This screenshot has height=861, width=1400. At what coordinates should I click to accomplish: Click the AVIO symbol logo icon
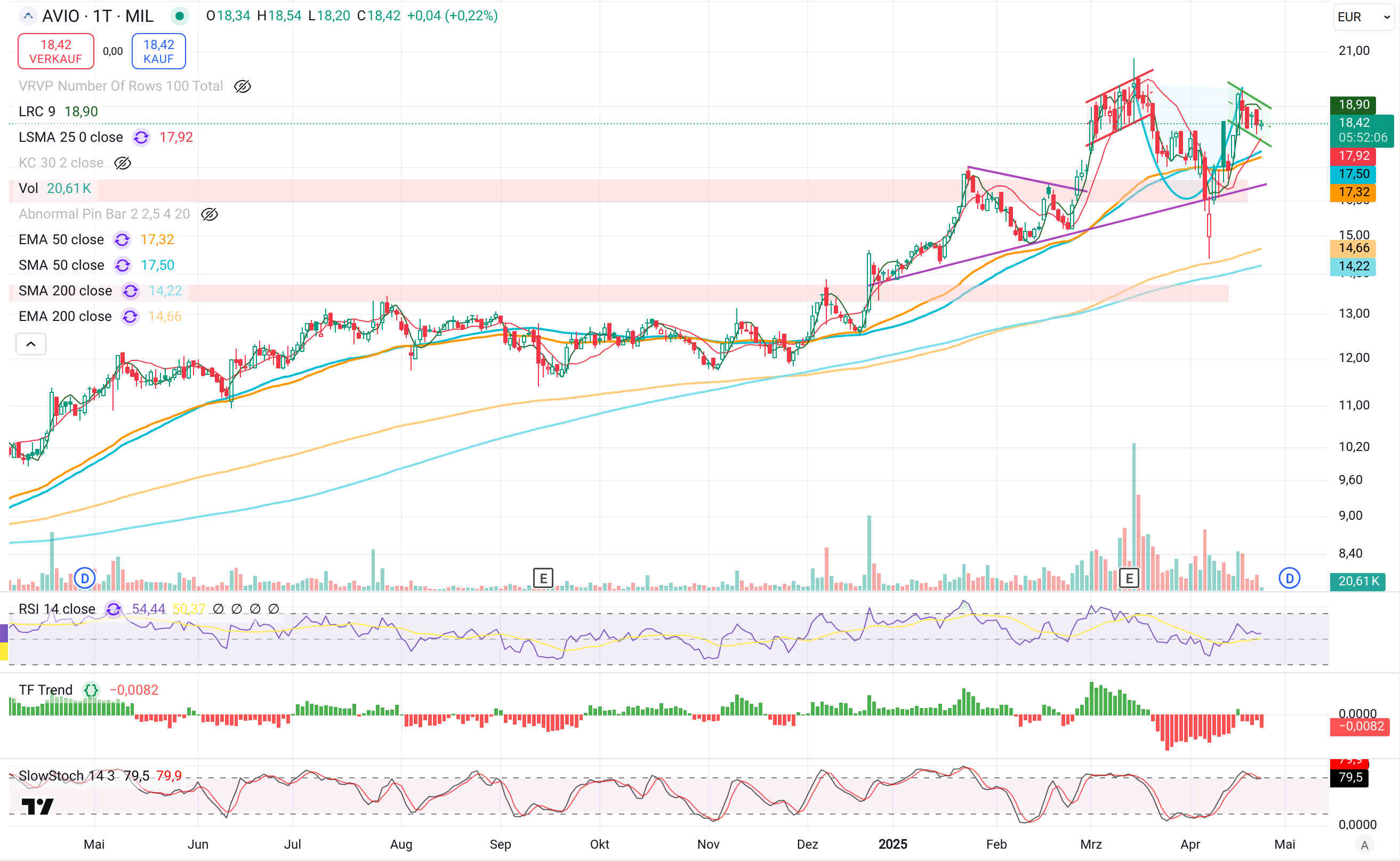pos(27,16)
